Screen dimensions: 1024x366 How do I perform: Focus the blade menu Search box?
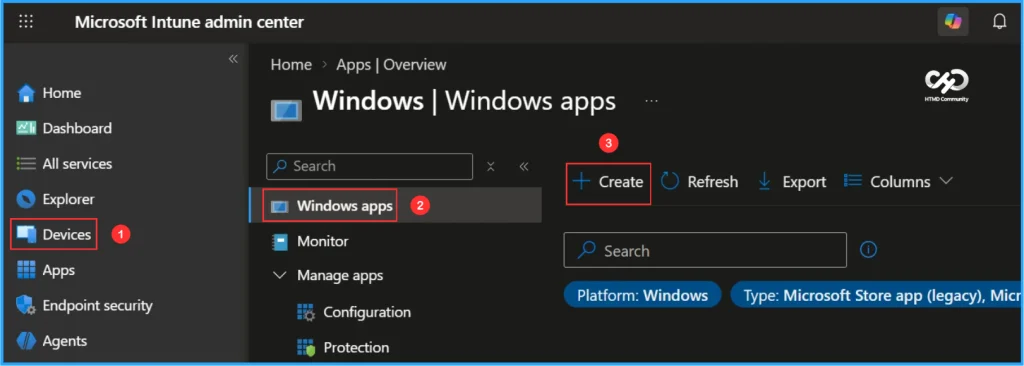(370, 166)
